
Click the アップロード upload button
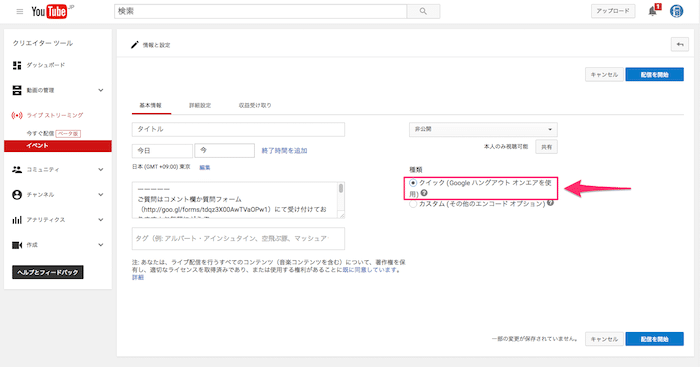[x=613, y=11]
